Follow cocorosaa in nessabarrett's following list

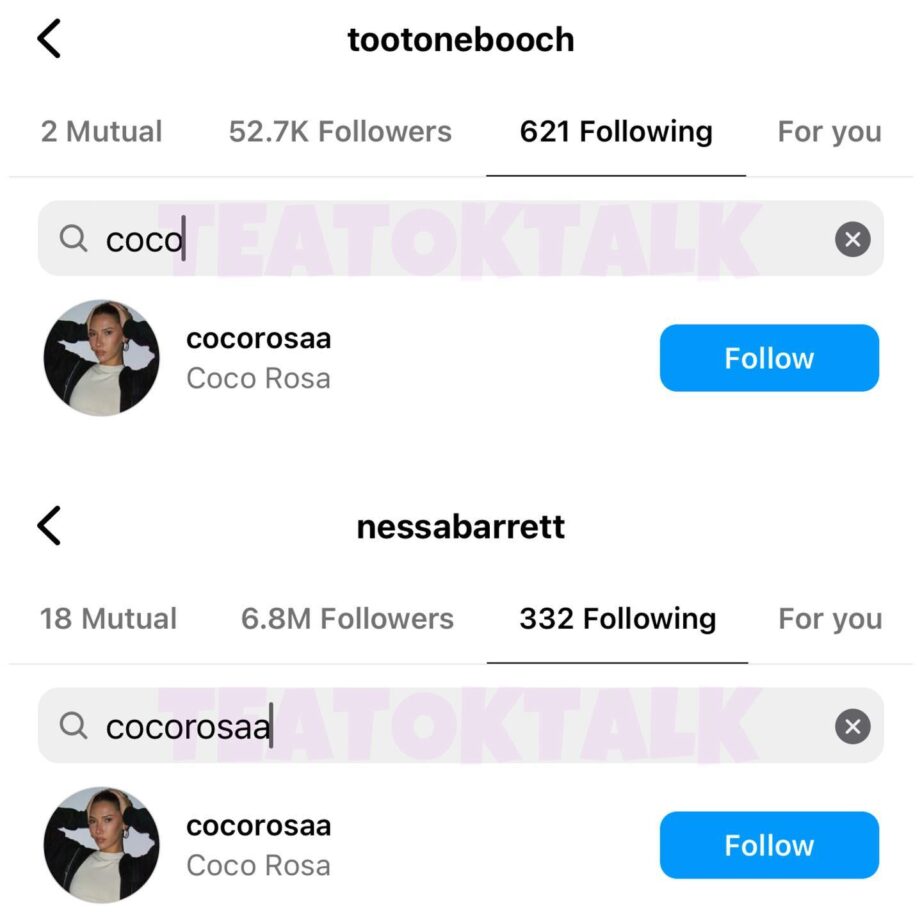[769, 845]
